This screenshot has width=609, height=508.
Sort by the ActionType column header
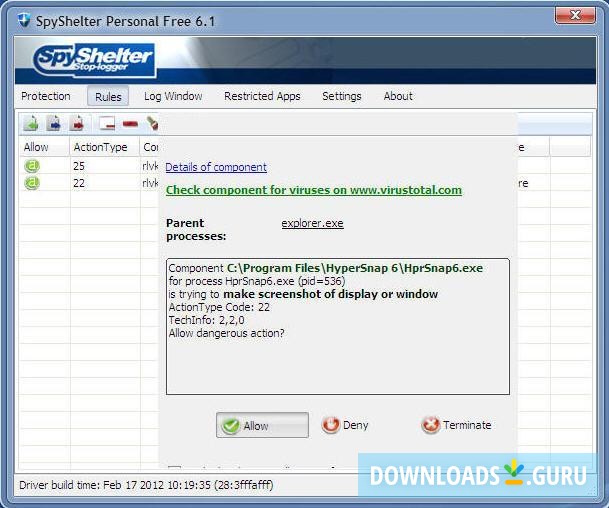104,147
